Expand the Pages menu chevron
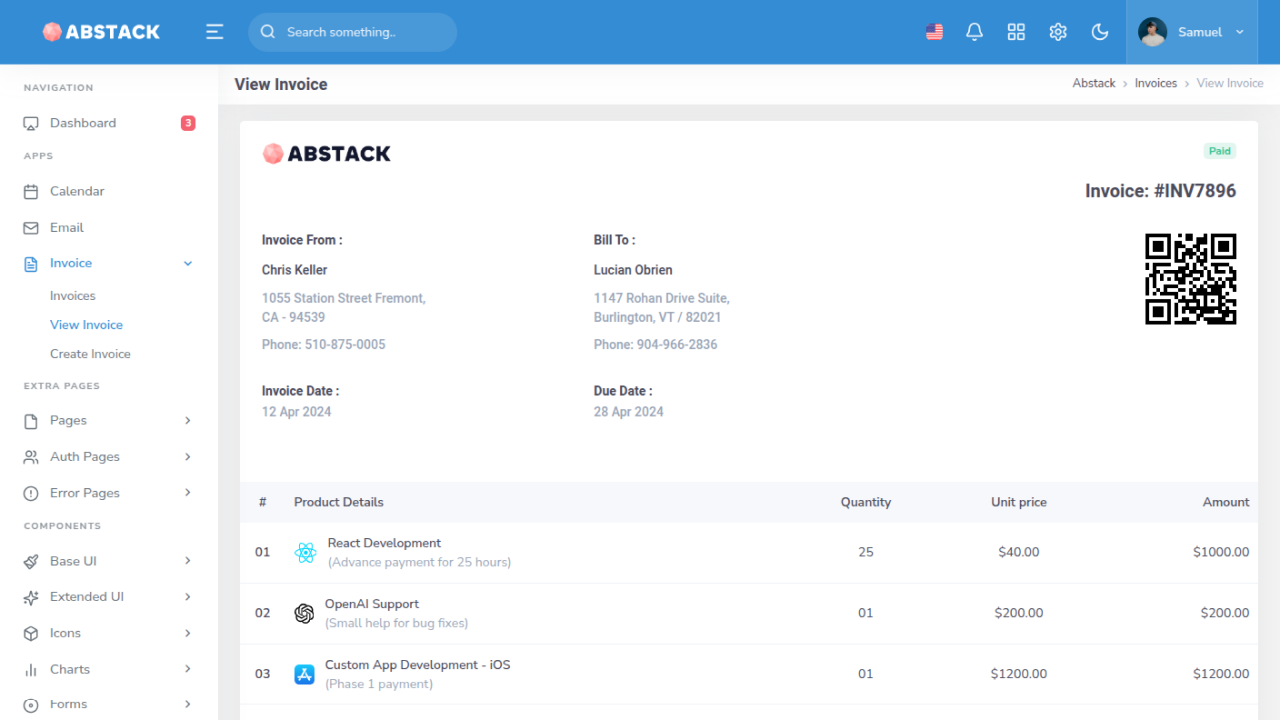 188,421
